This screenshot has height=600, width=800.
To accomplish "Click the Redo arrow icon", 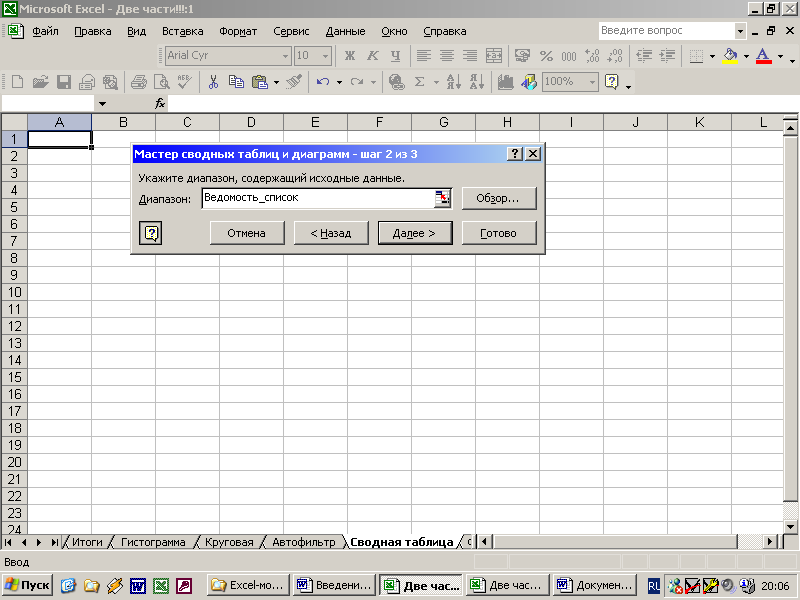I will [357, 82].
